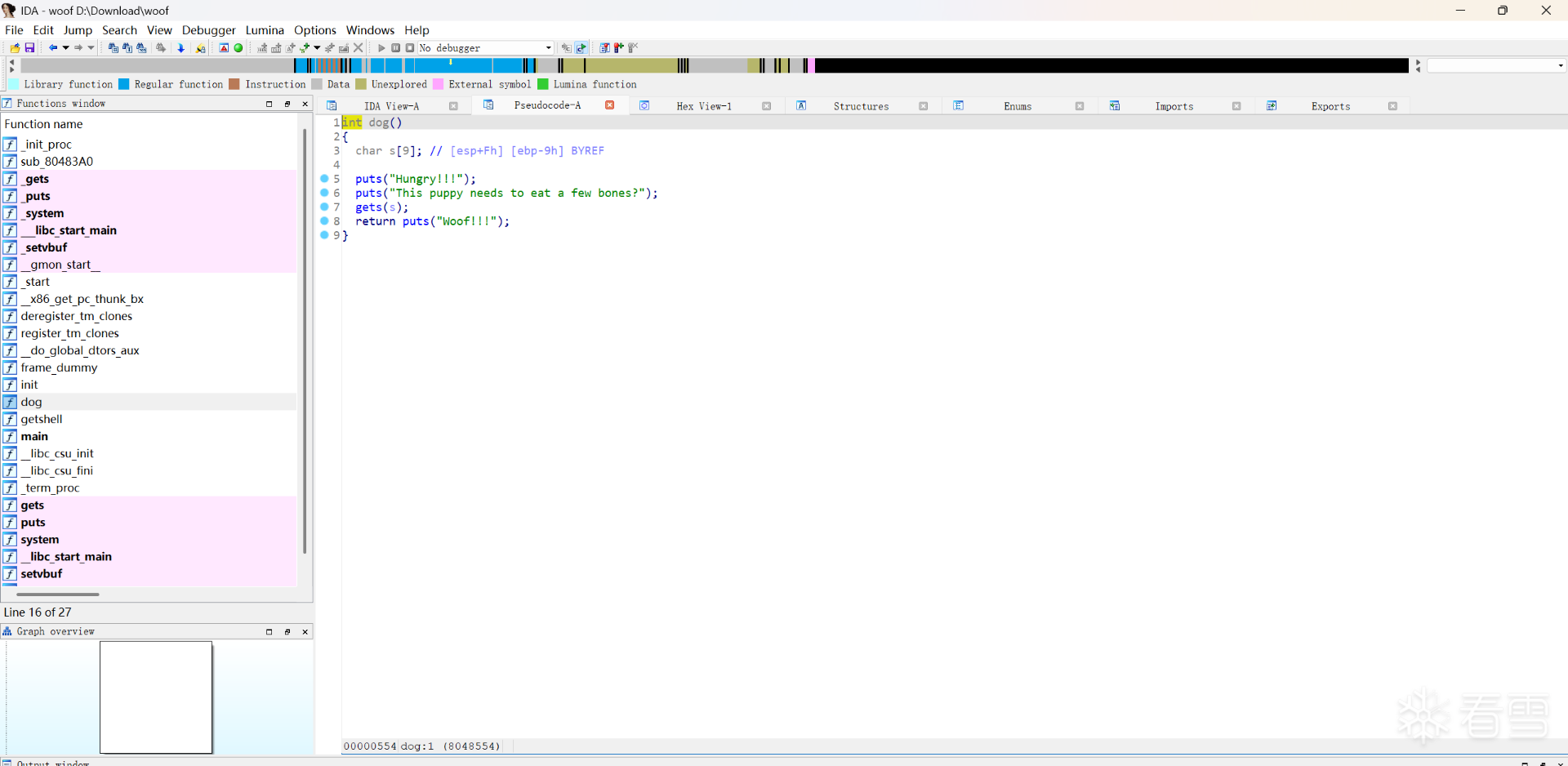Close the Hex View-1 tab

766,106
